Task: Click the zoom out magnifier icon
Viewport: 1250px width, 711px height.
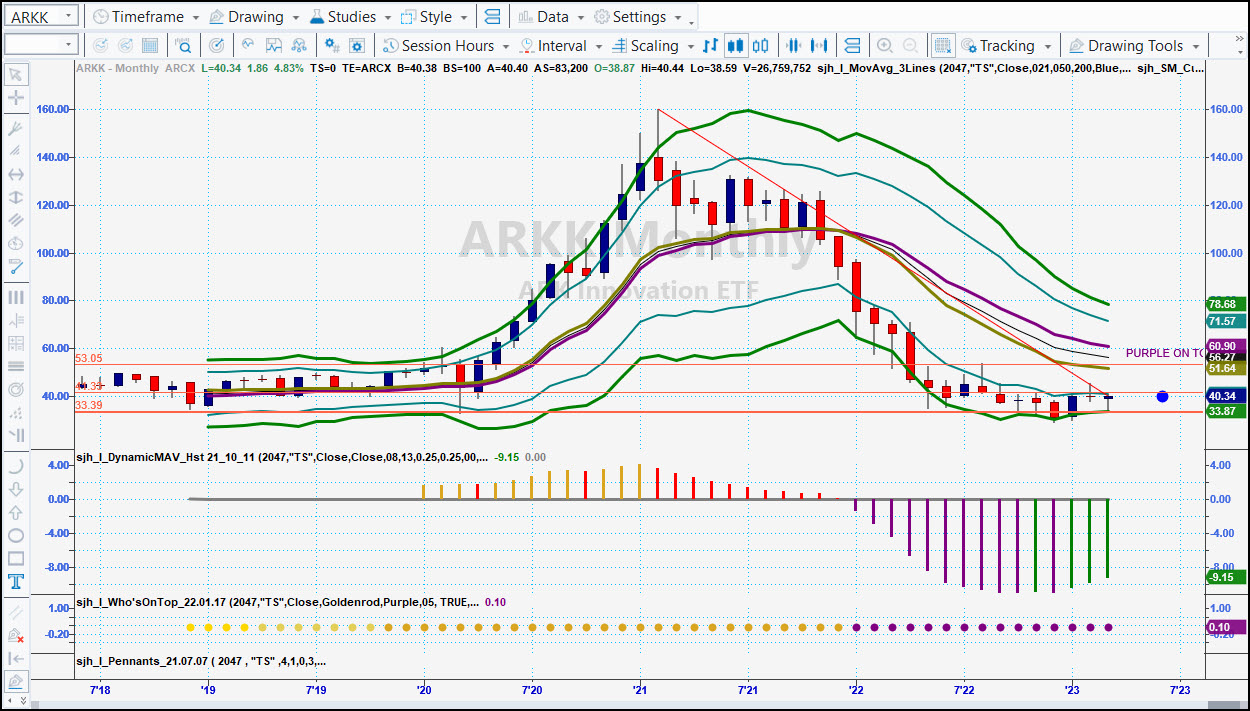Action: 910,45
